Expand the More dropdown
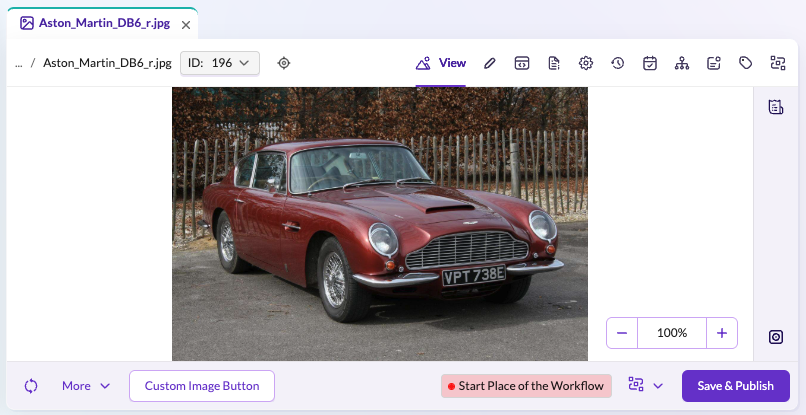Viewport: 806px width, 415px height. [86, 386]
